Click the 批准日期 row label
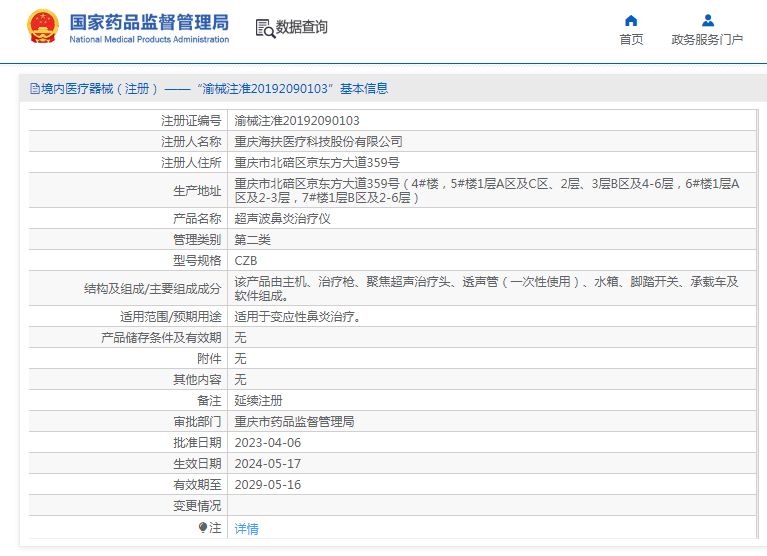Image resolution: width=767 pixels, height=556 pixels. coord(197,443)
